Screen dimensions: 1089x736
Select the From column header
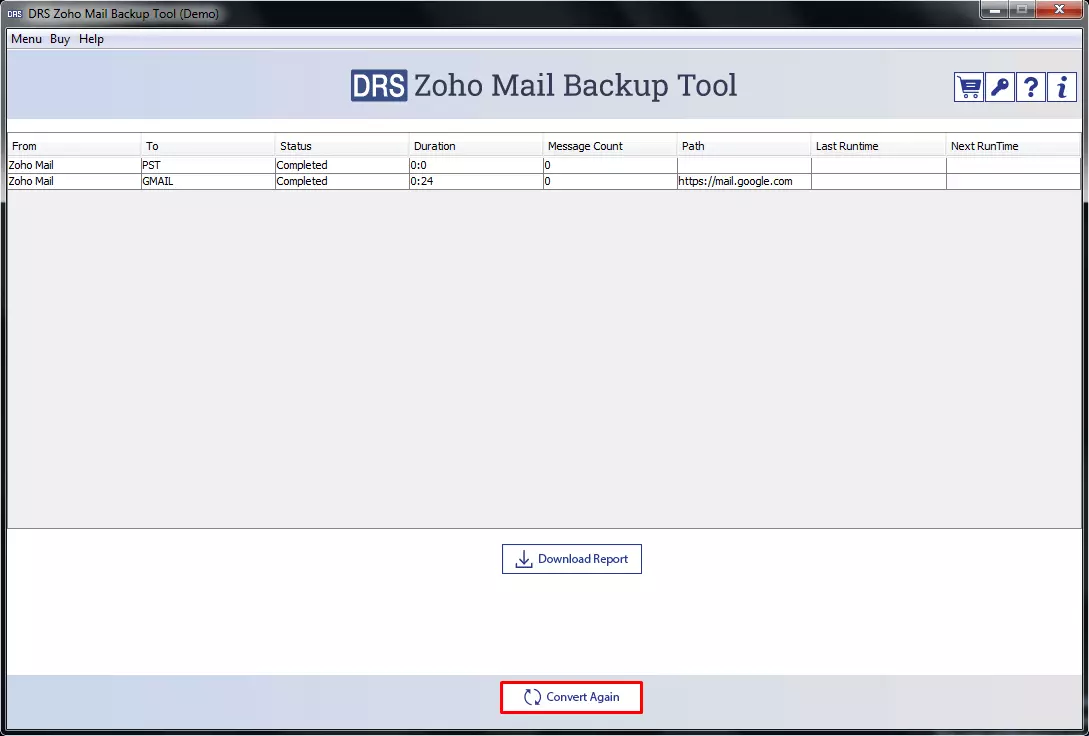(x=74, y=146)
